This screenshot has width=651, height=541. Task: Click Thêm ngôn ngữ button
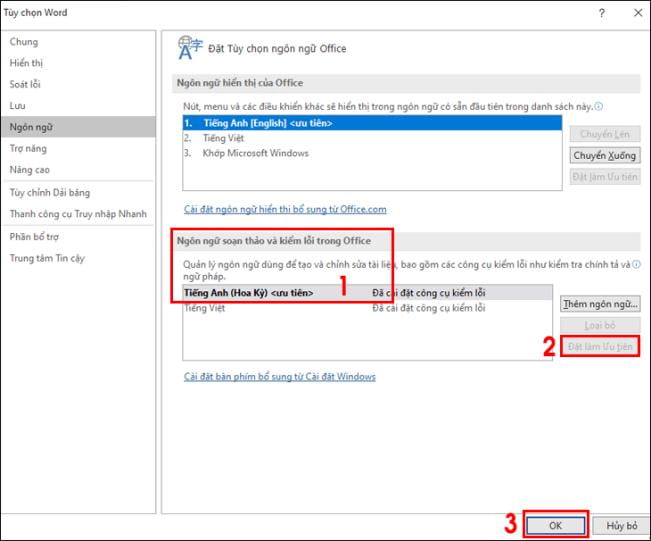600,304
